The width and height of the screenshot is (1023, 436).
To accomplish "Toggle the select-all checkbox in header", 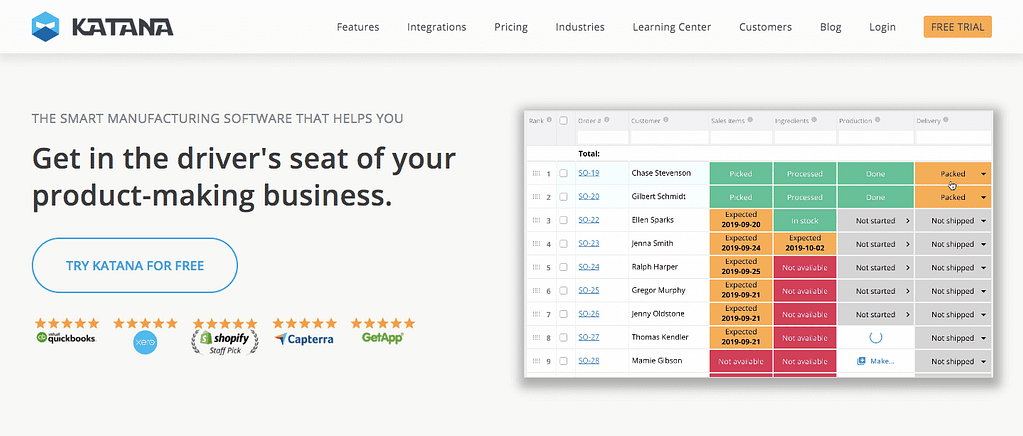I will [564, 121].
